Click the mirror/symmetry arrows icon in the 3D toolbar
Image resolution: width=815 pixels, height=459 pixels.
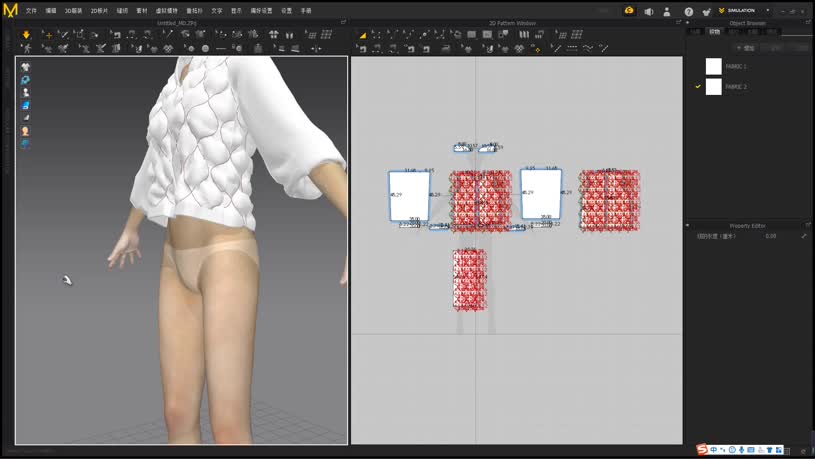[316, 49]
